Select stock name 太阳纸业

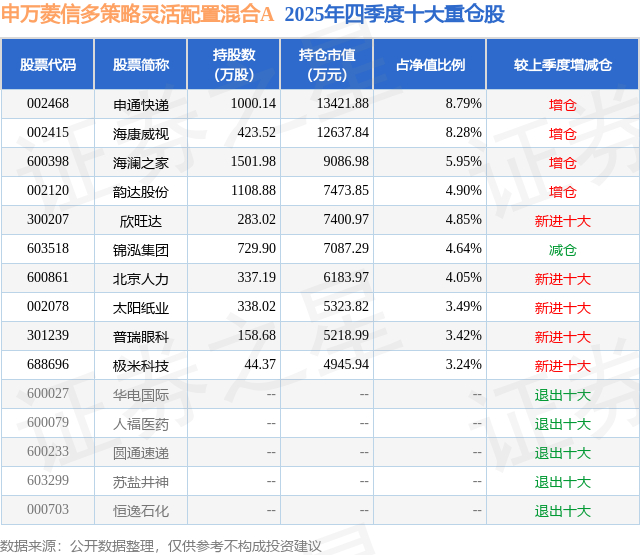click(x=141, y=308)
